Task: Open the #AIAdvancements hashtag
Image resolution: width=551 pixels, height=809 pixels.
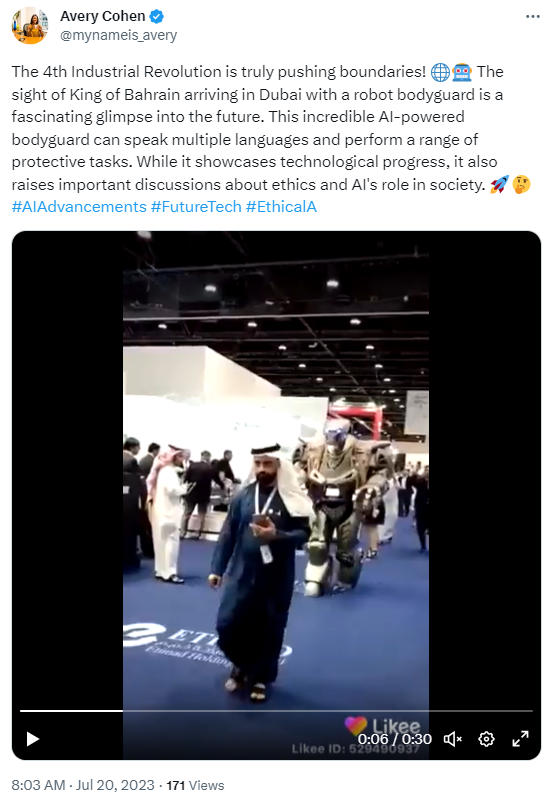Action: (79, 207)
